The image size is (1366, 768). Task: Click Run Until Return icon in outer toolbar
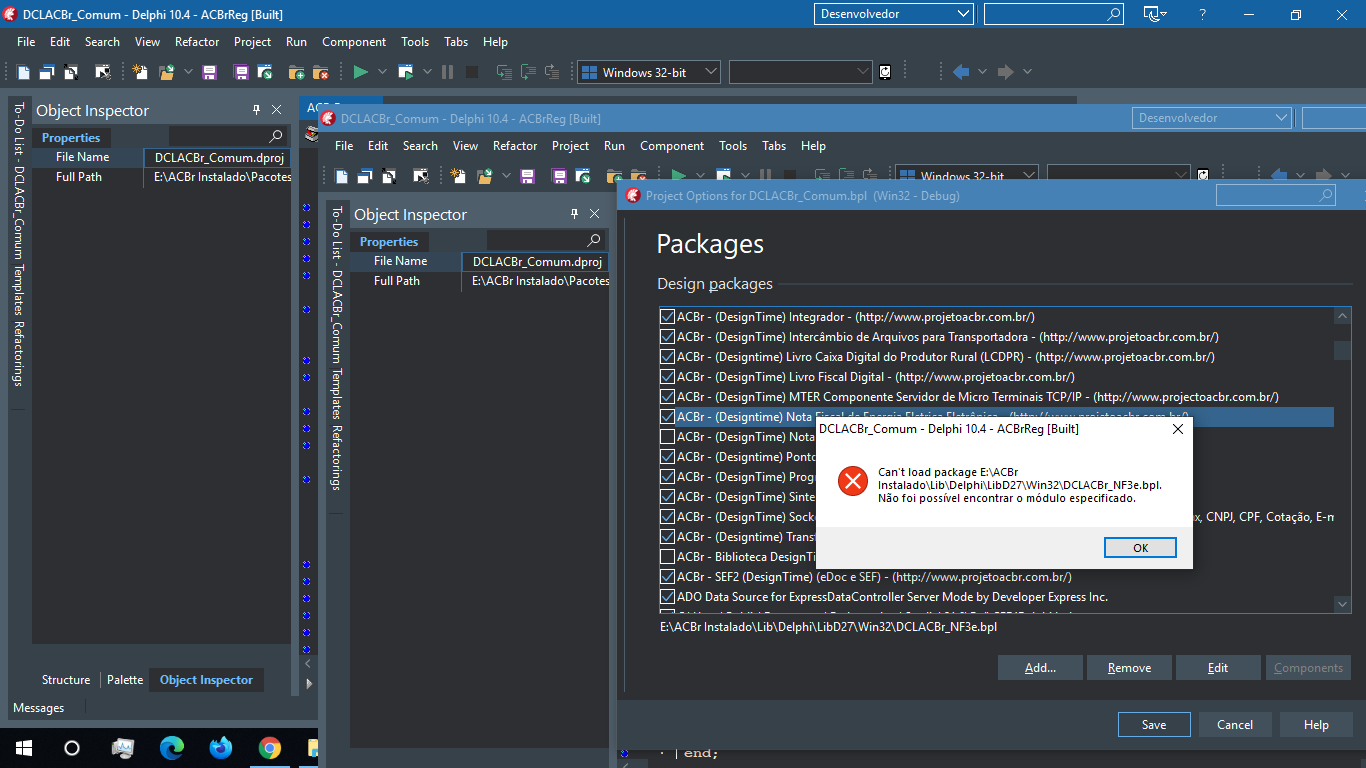(x=552, y=72)
